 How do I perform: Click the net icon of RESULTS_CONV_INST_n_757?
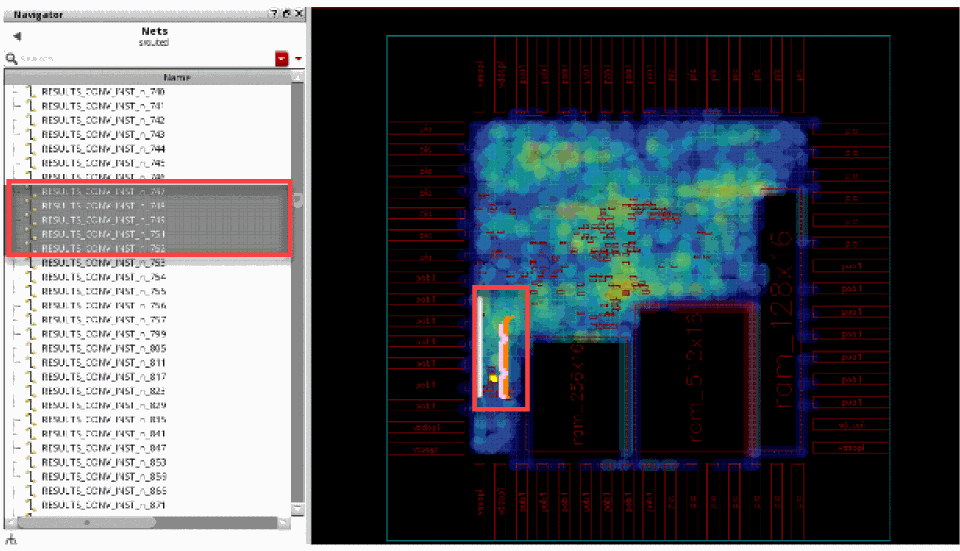[x=31, y=320]
